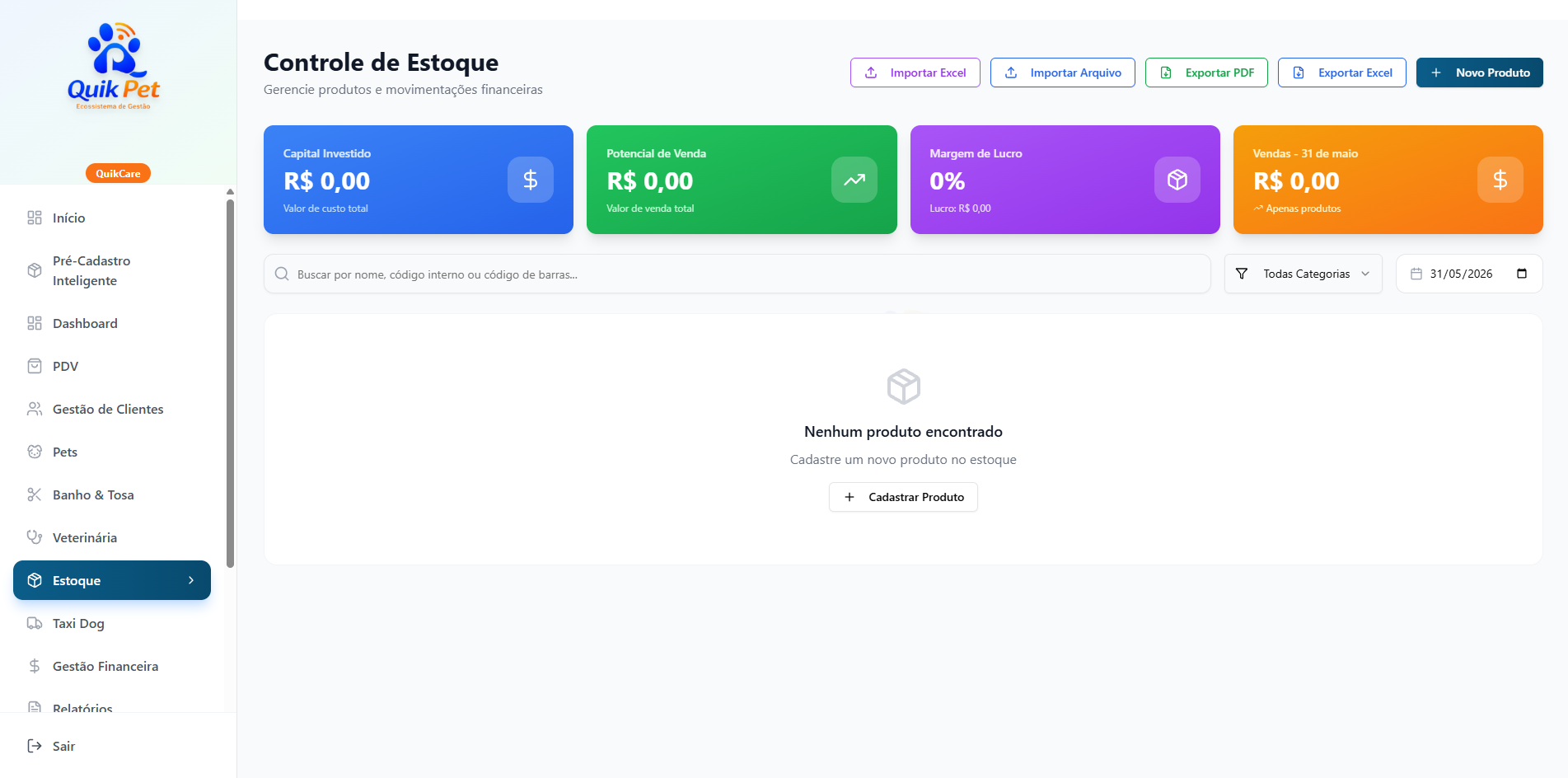Click the Capital Investido card
The image size is (1568, 778).
[419, 180]
